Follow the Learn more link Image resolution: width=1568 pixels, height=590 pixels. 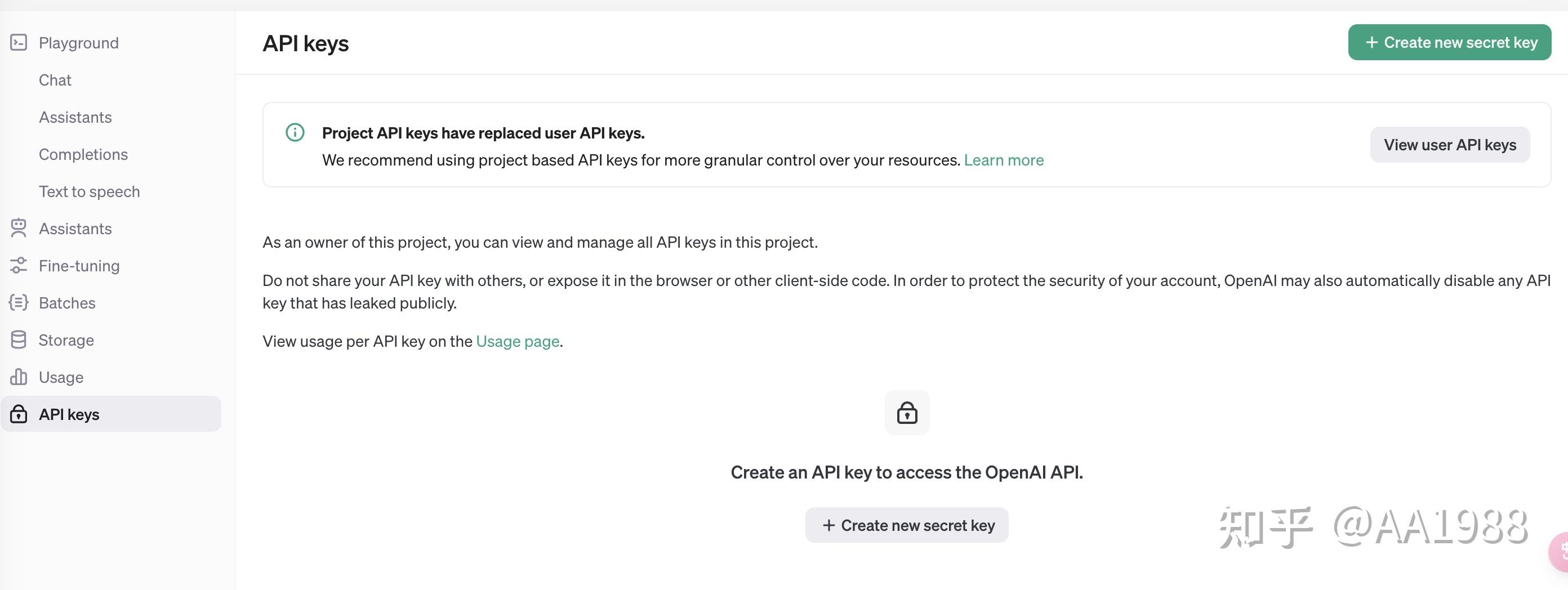(1003, 160)
